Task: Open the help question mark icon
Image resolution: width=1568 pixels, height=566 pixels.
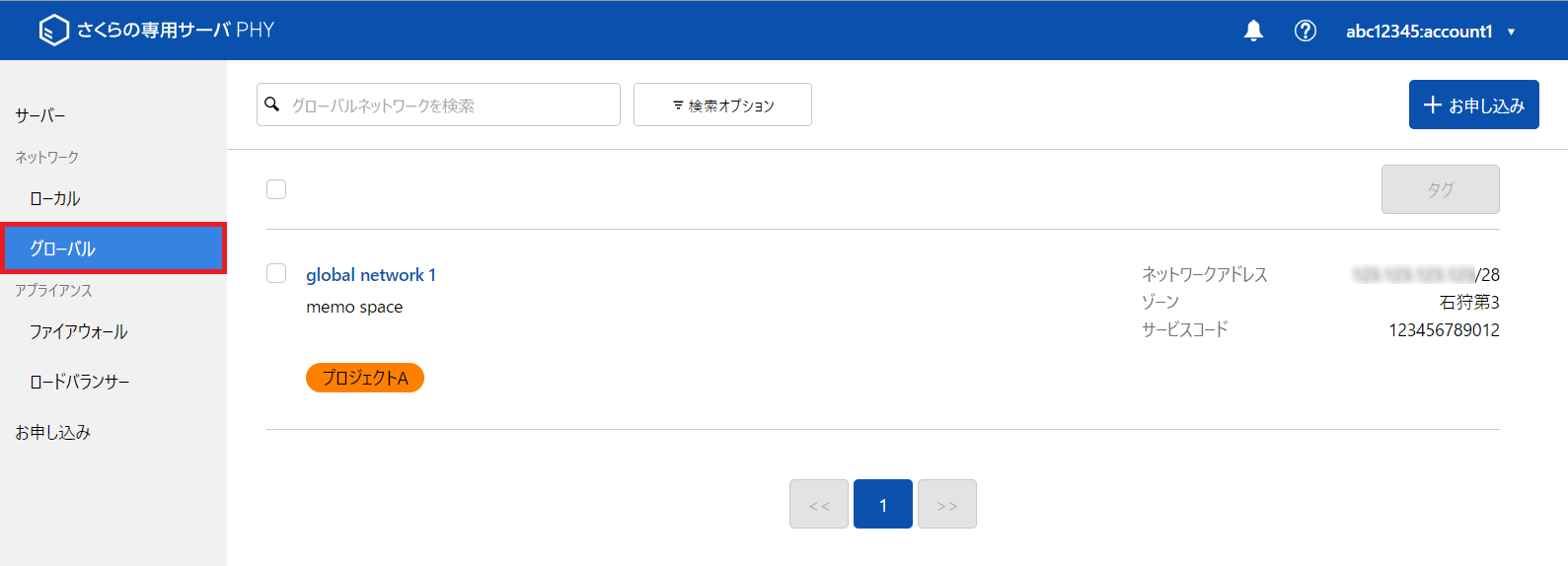Action: [1305, 31]
